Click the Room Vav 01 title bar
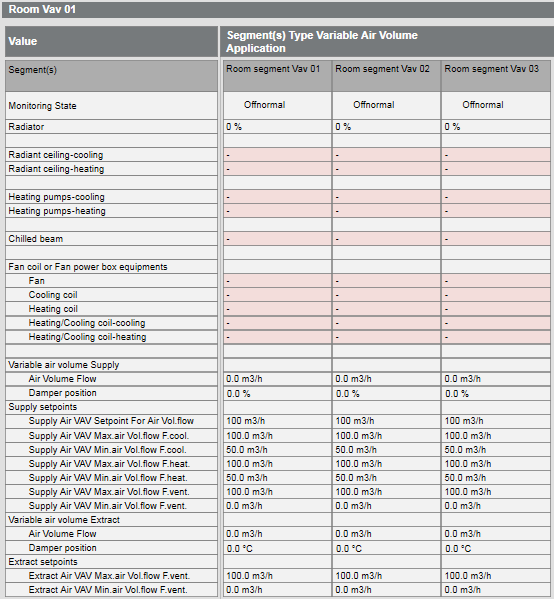The width and height of the screenshot is (554, 599). point(278,9)
